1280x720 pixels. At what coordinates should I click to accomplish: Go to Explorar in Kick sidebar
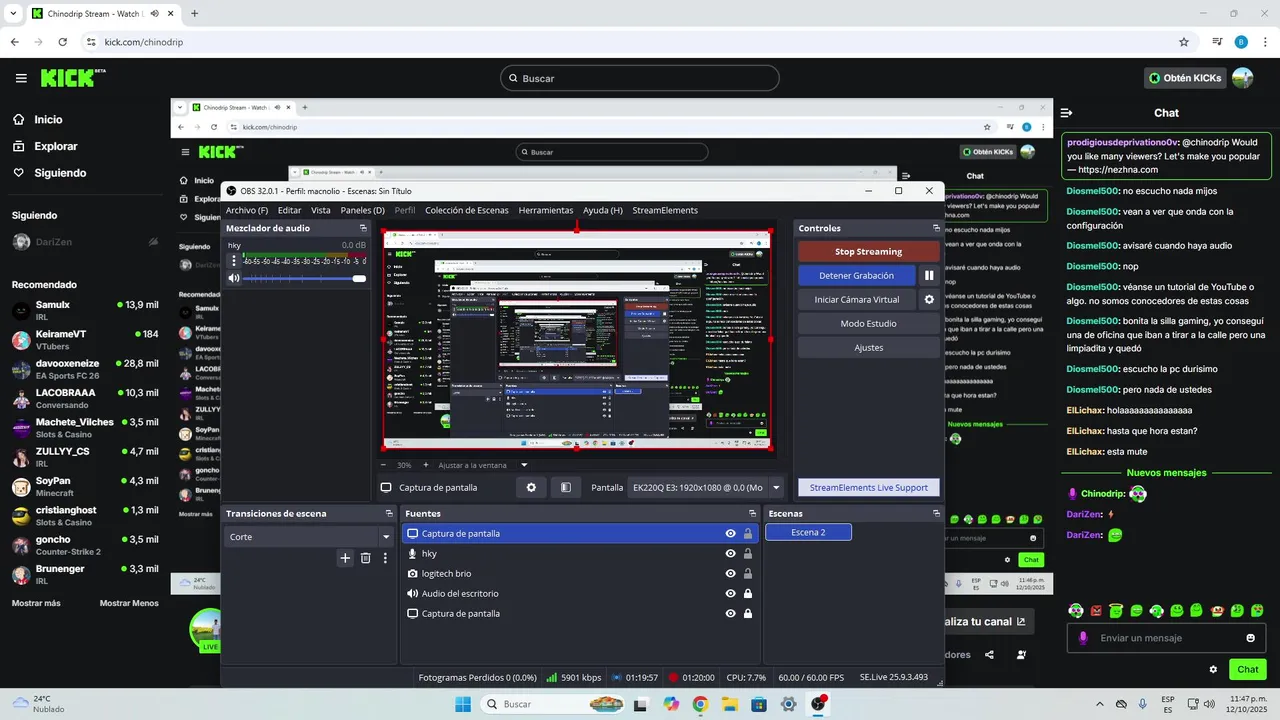[55, 146]
